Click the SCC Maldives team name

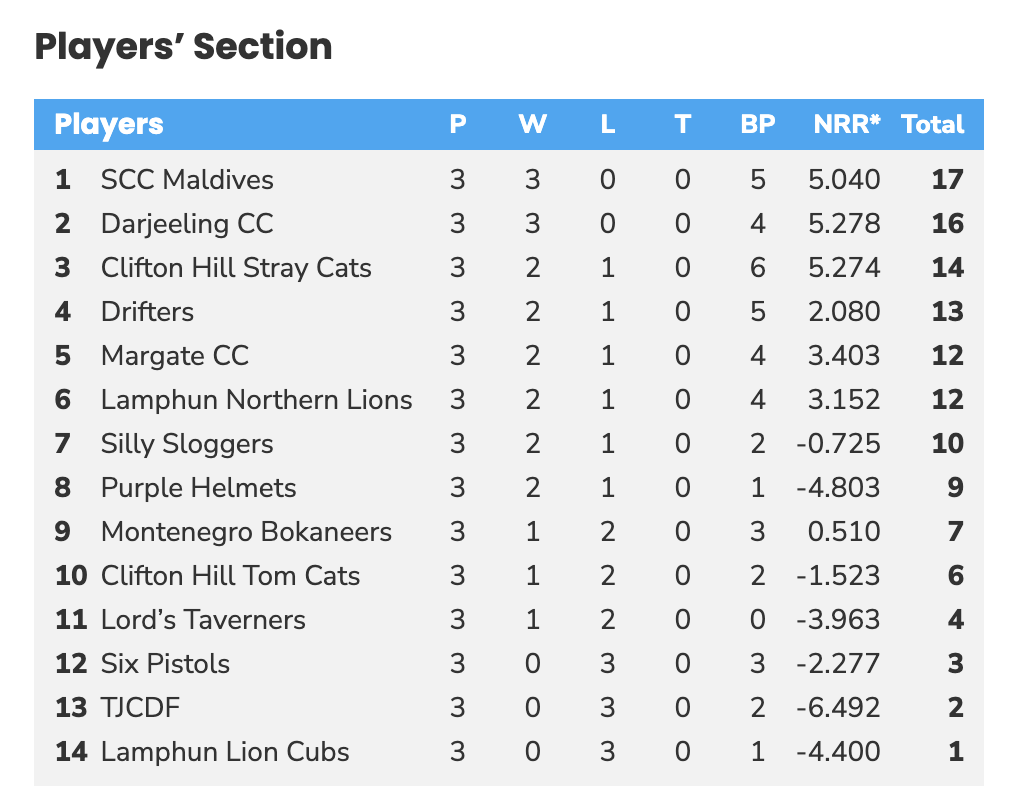click(187, 180)
